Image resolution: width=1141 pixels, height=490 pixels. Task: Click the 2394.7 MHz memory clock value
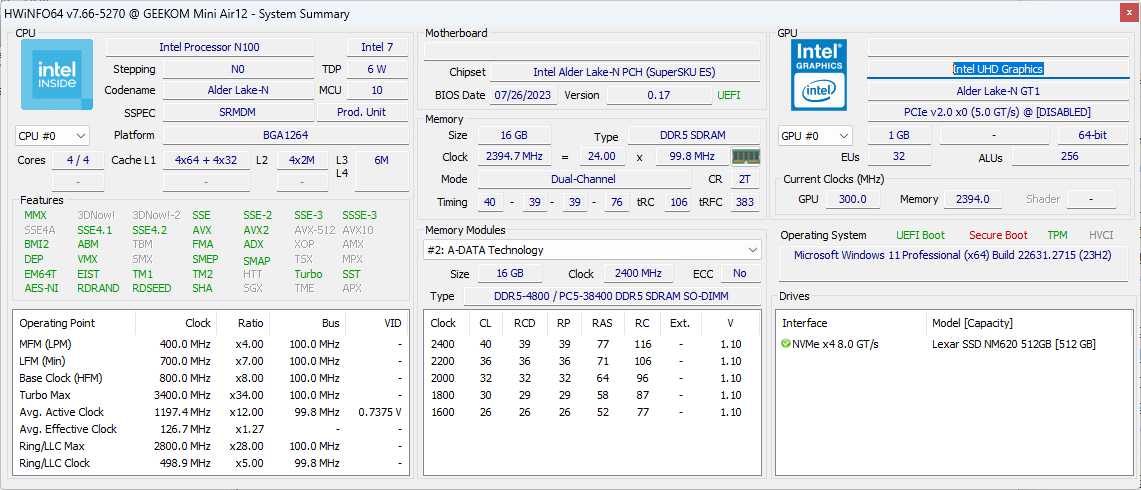(514, 157)
